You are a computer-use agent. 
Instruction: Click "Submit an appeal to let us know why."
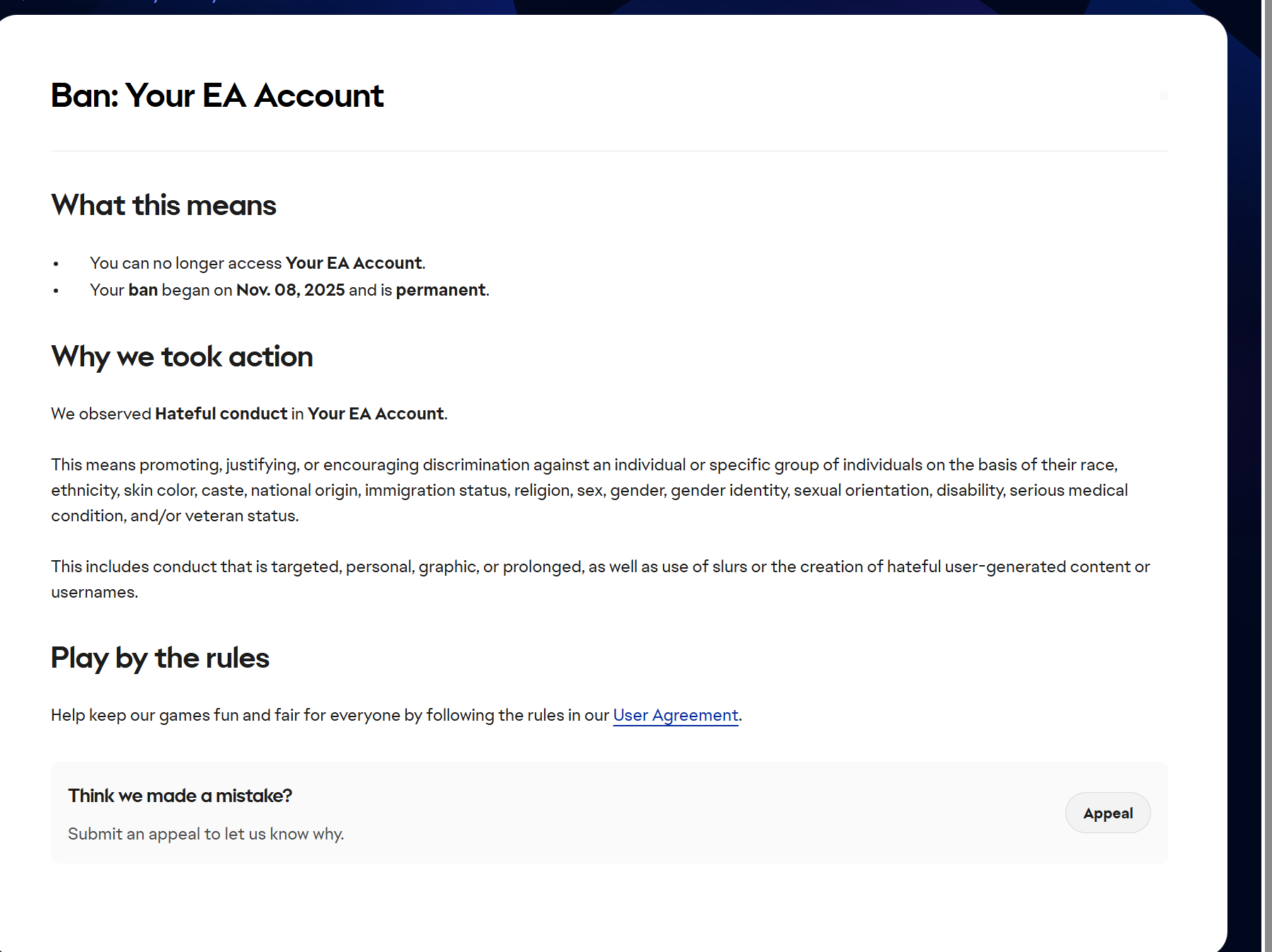coord(206,834)
